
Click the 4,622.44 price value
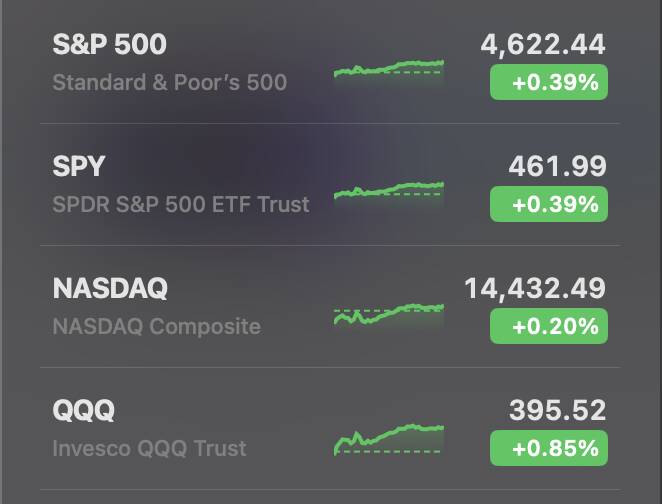pos(543,45)
